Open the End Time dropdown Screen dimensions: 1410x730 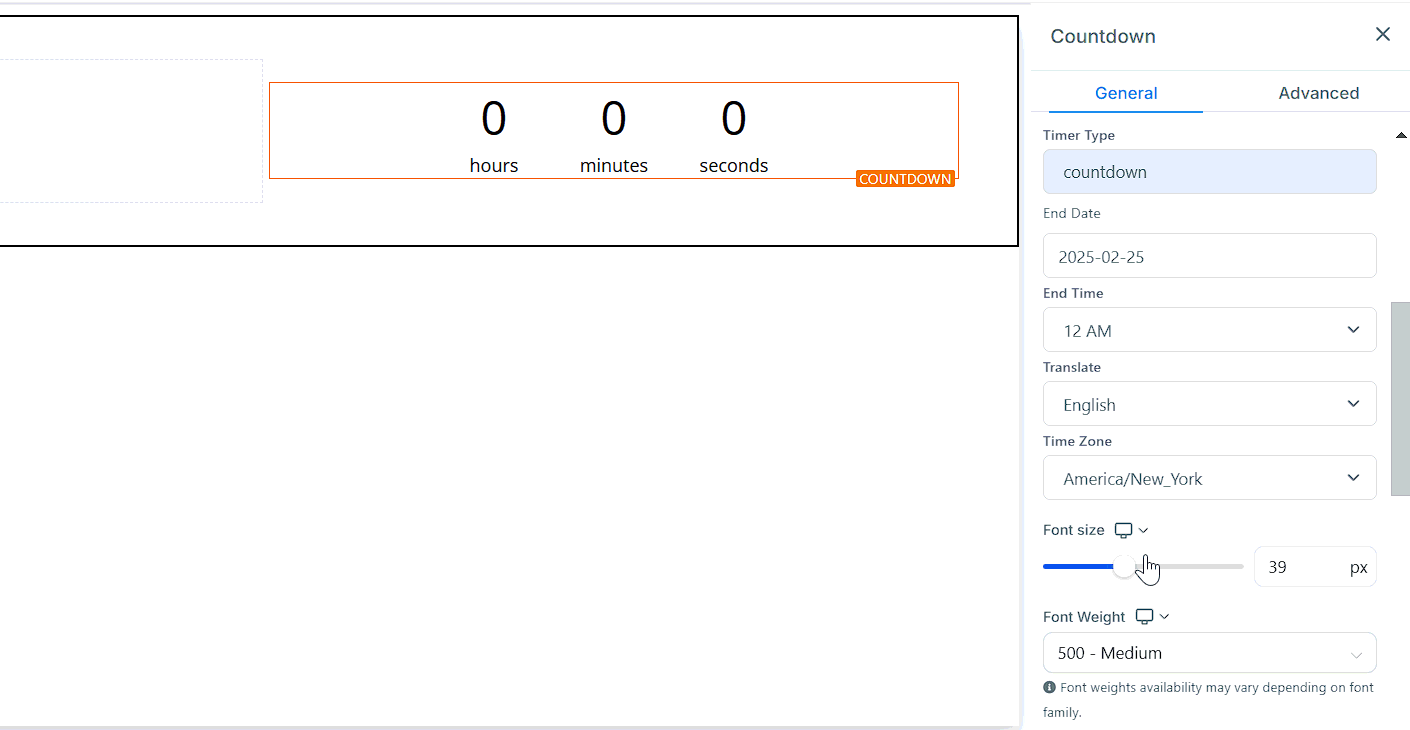click(1209, 330)
